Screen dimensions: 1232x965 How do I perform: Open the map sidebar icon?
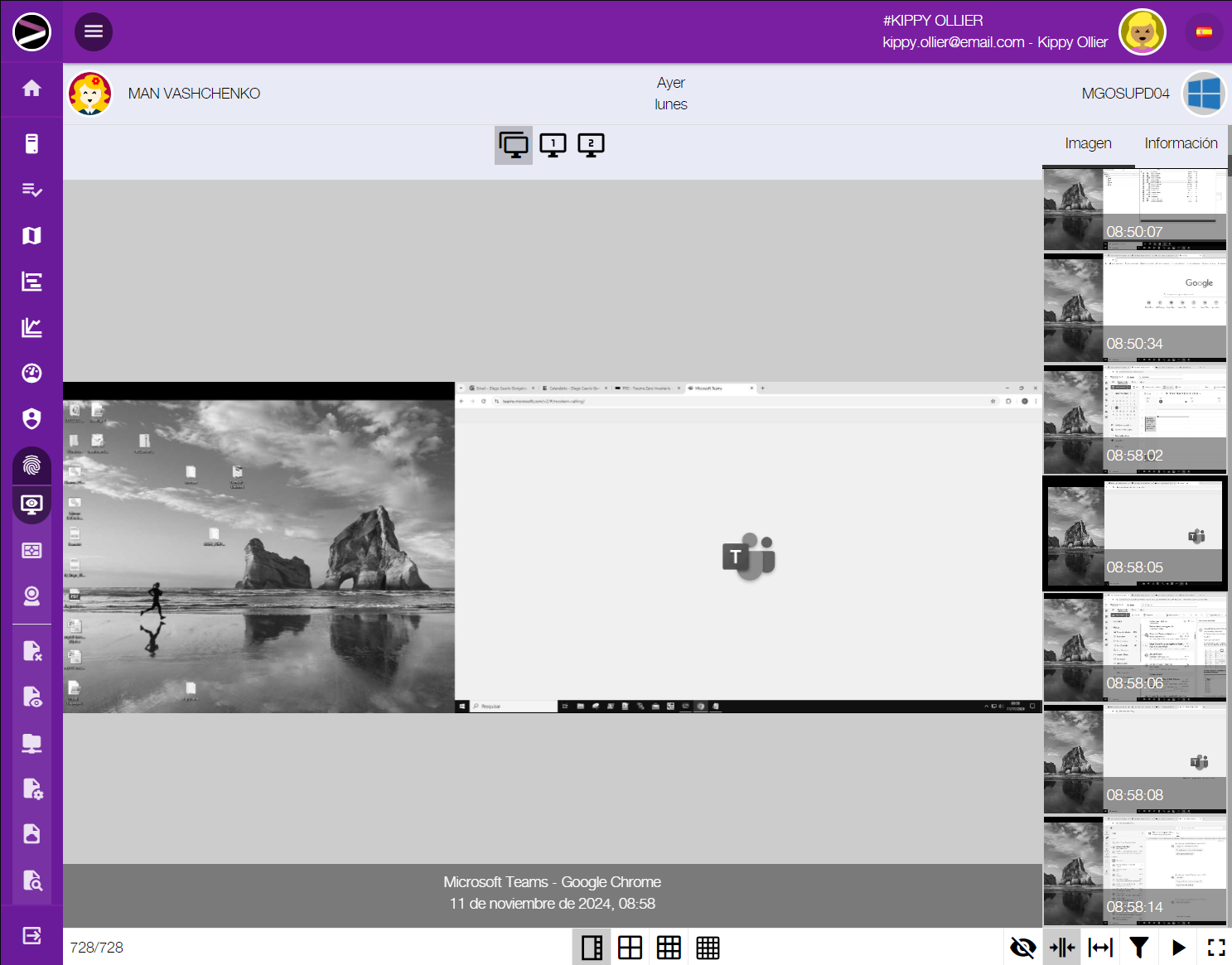tap(31, 236)
